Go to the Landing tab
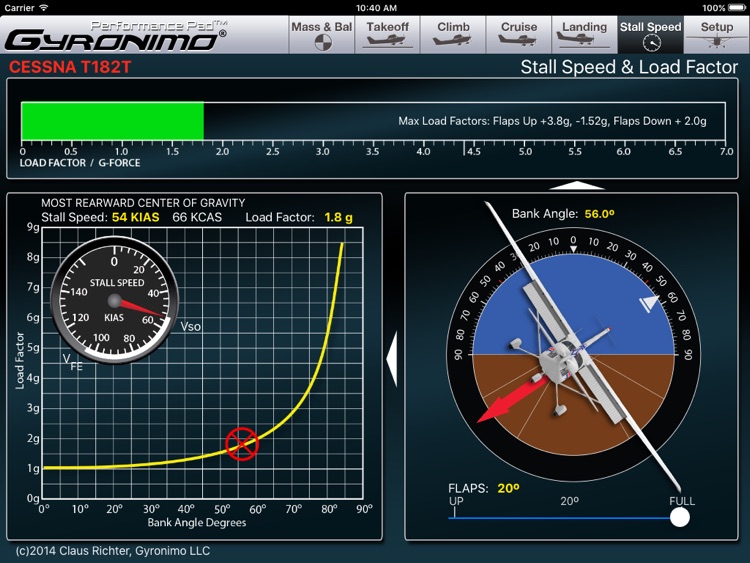The image size is (750, 563). click(584, 35)
